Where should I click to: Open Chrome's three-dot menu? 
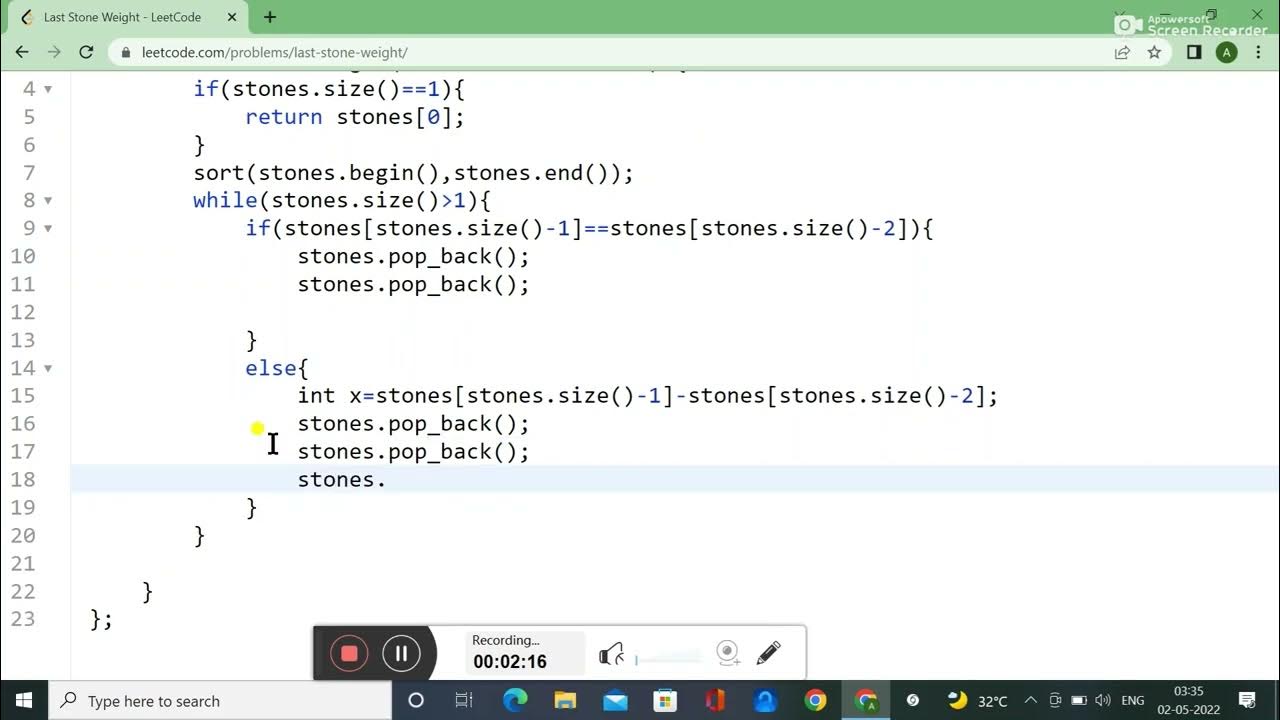[1259, 52]
